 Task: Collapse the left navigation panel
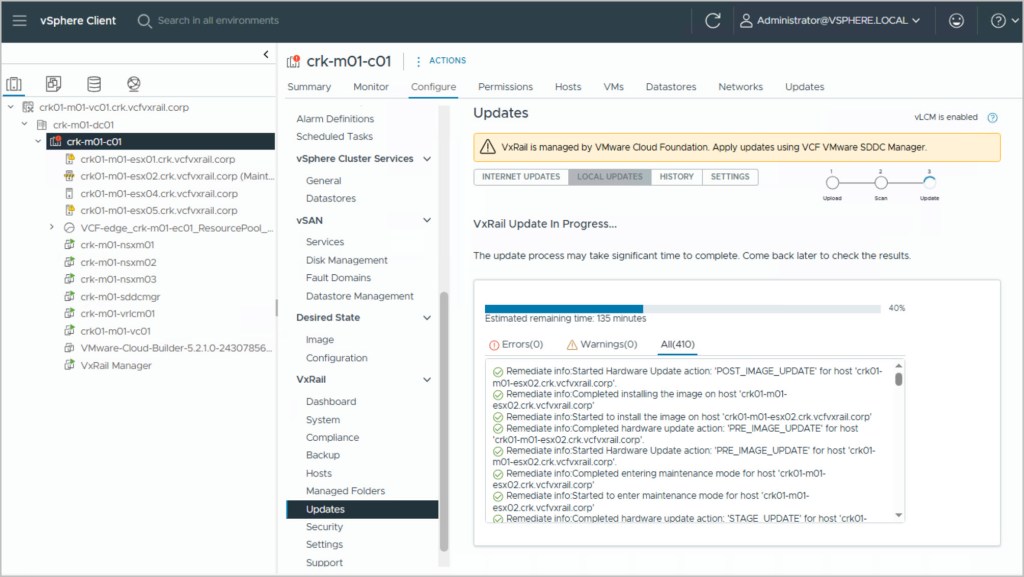[x=266, y=55]
